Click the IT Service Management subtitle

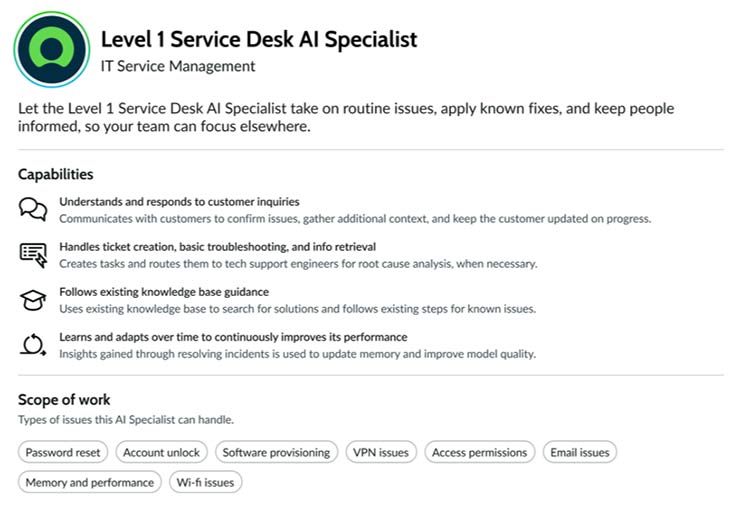click(x=178, y=66)
